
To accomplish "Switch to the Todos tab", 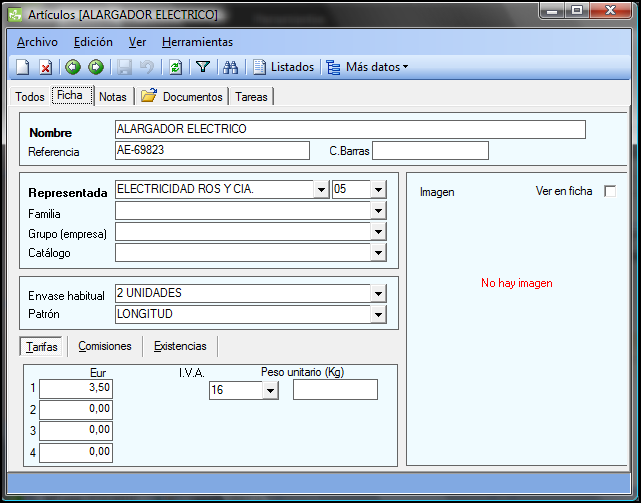I will (30, 97).
